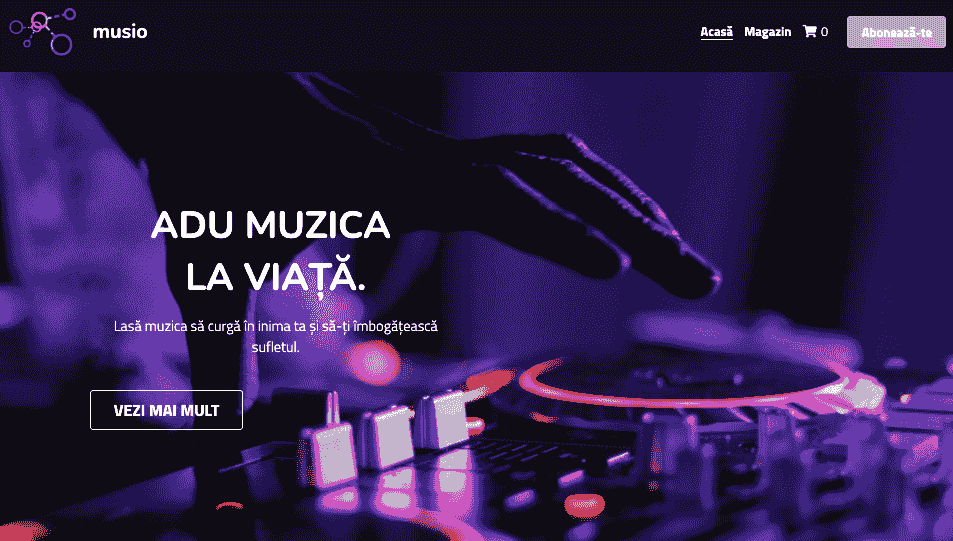The height and width of the screenshot is (541, 953).
Task: Click the VEZI MAI MULT button
Action: (x=167, y=410)
